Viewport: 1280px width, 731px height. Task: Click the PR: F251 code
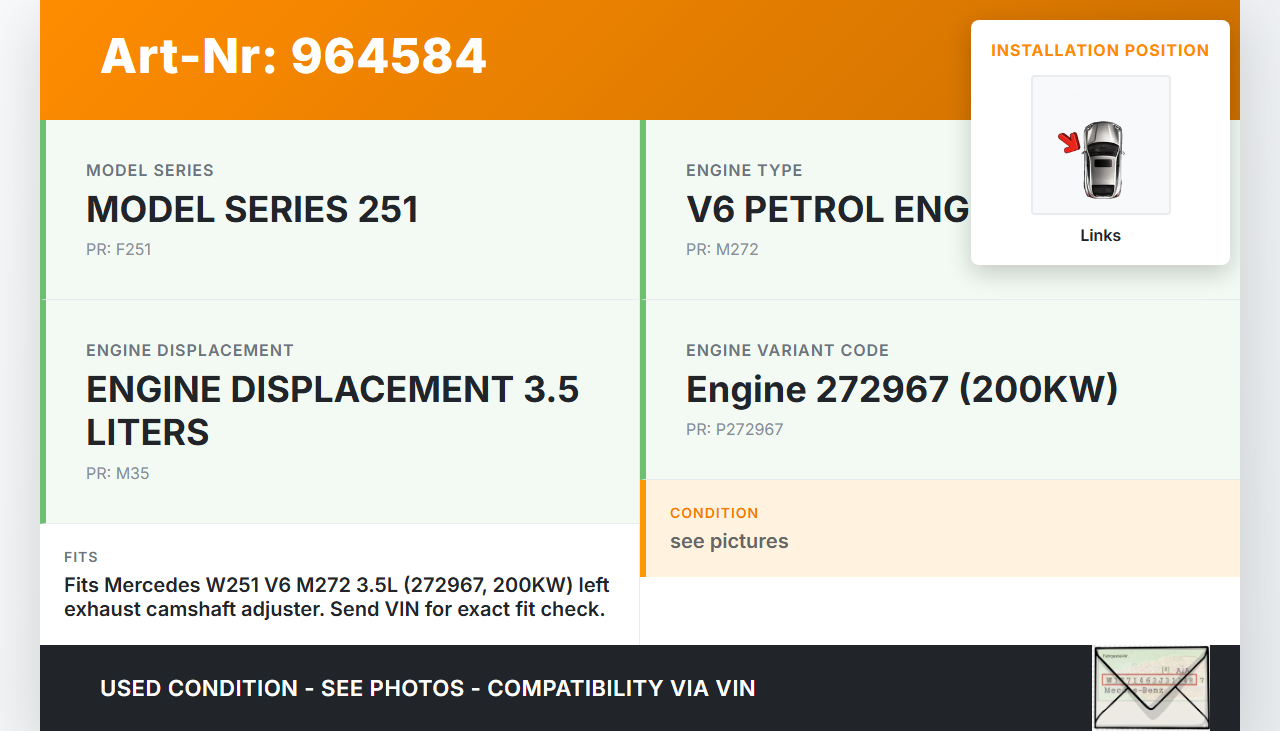(118, 249)
